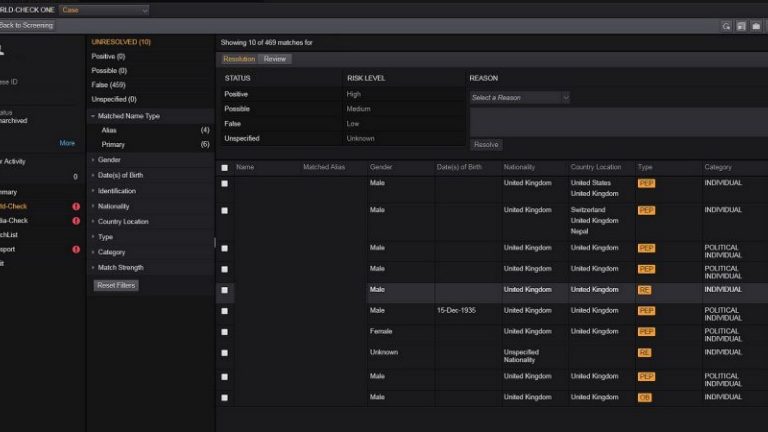
Task: Click the rescreen icon in top toolbar
Action: (x=726, y=26)
